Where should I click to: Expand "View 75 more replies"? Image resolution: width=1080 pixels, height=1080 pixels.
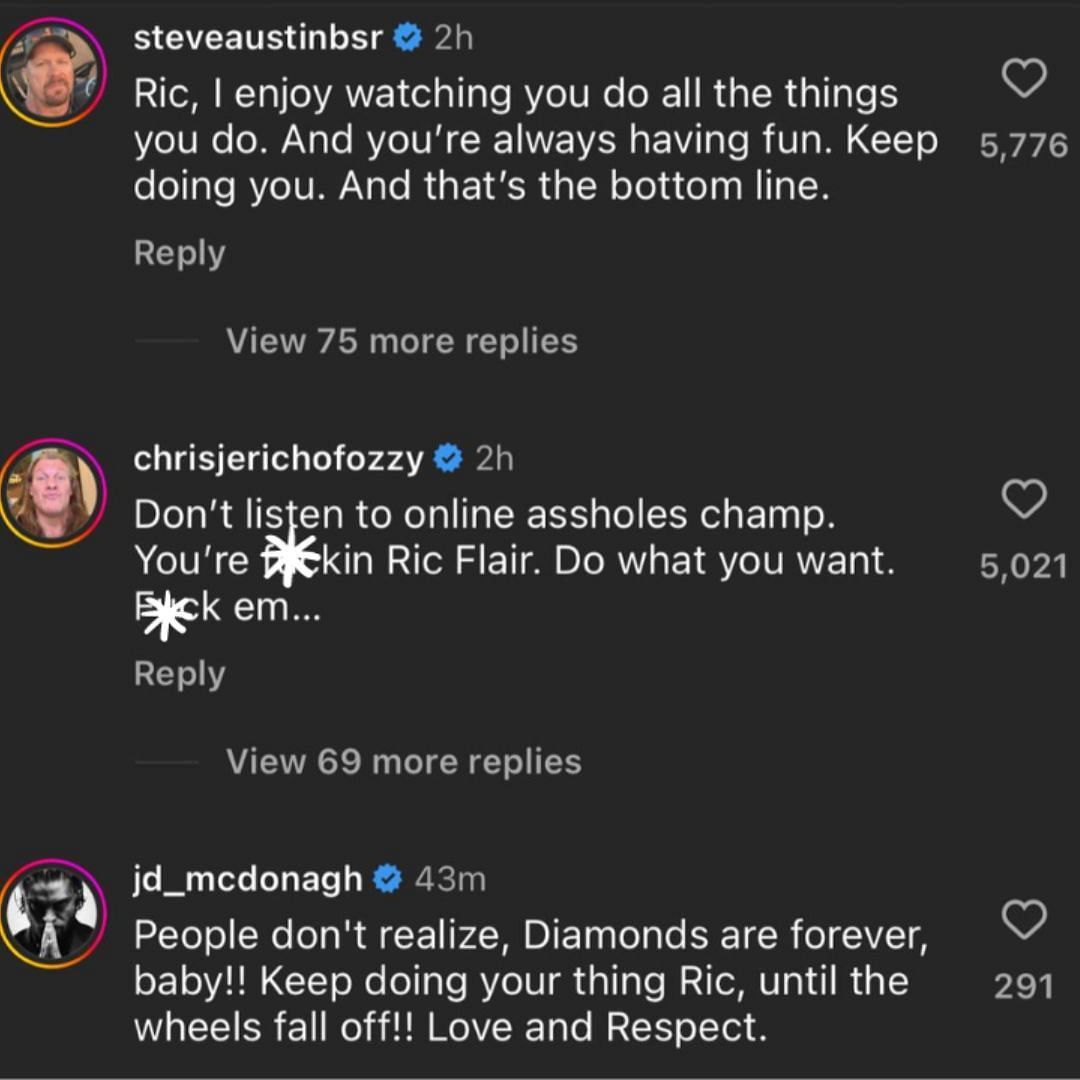point(401,341)
